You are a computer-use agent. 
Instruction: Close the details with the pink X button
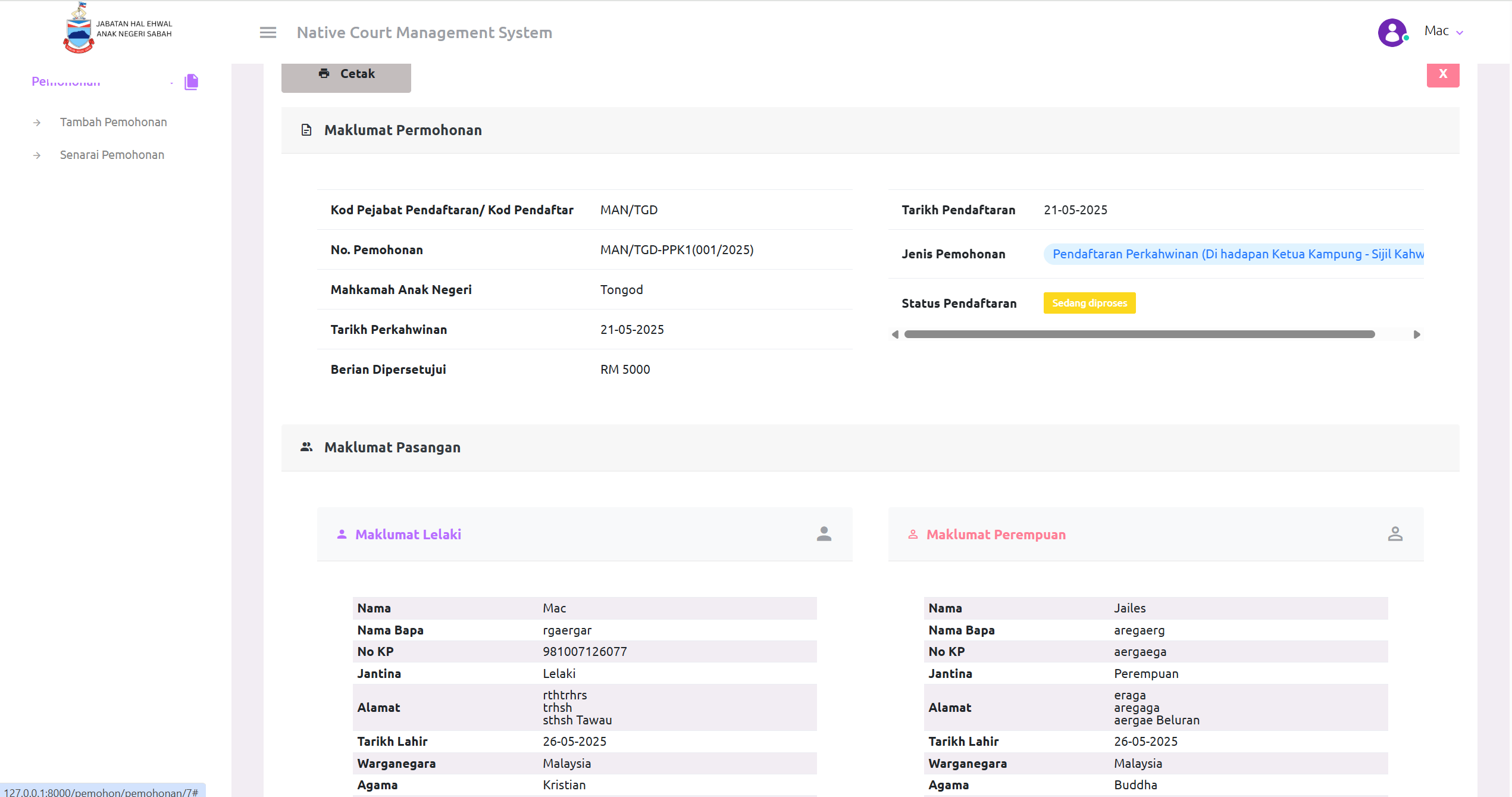[1442, 74]
